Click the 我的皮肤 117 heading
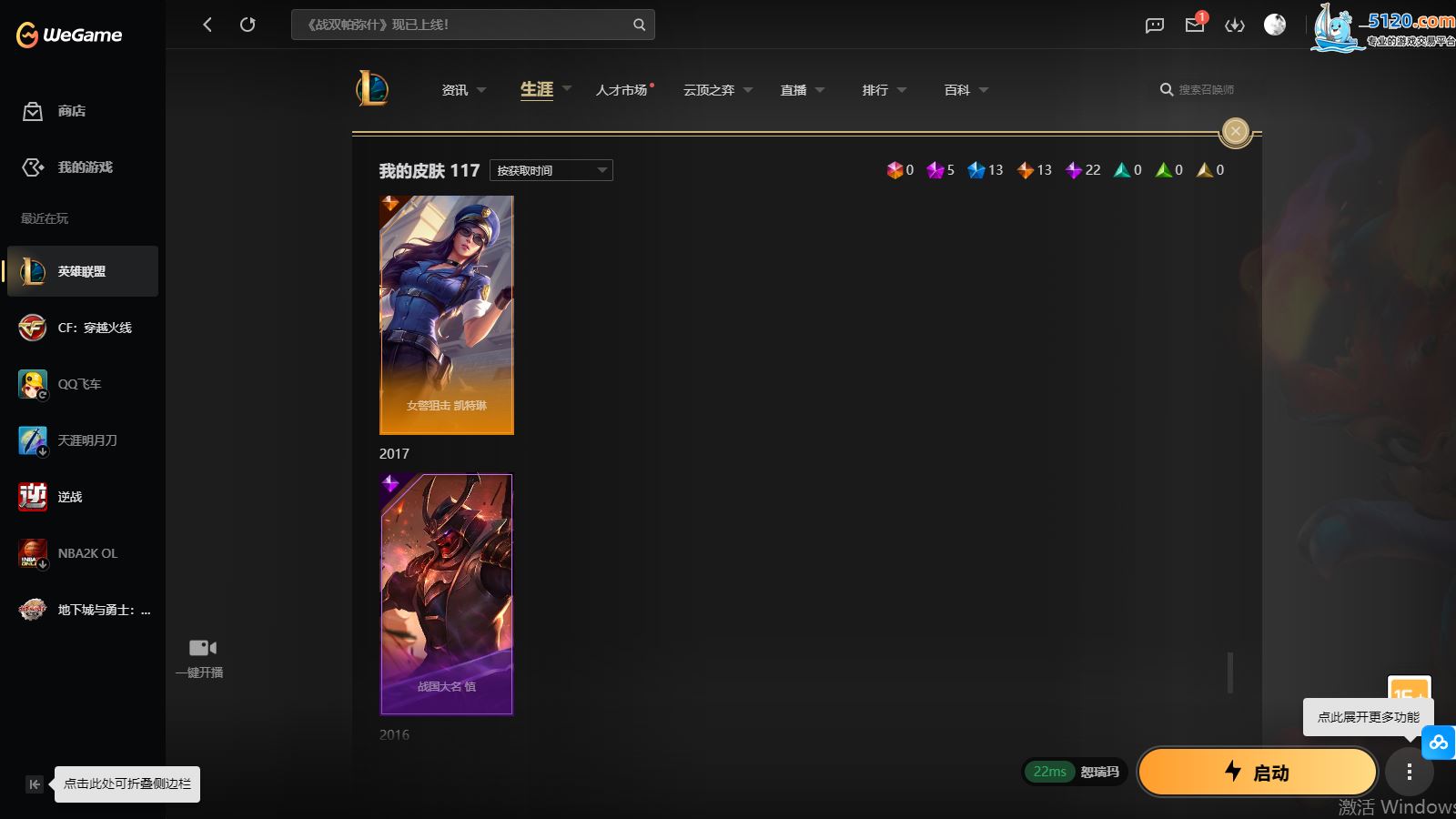 [430, 171]
